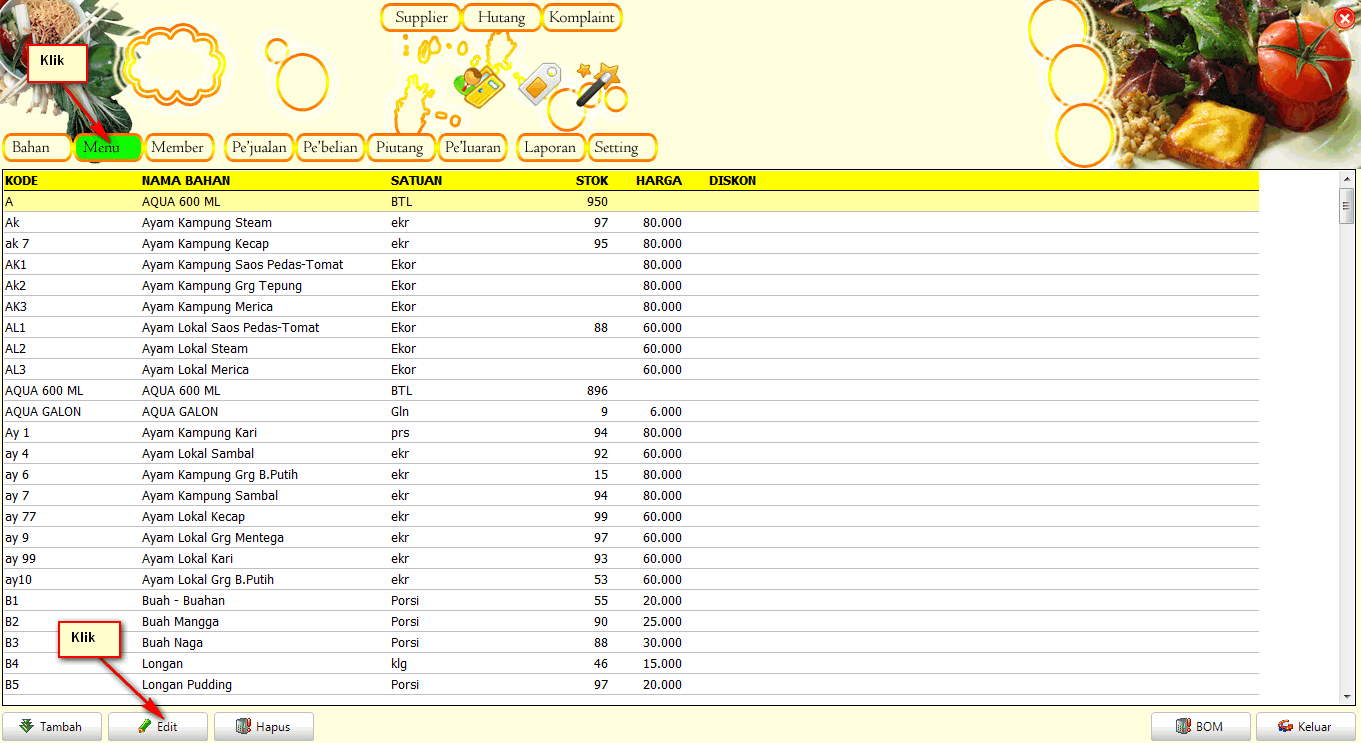Select the green Menu tab
Screen dimensions: 1361x743
coord(109,148)
